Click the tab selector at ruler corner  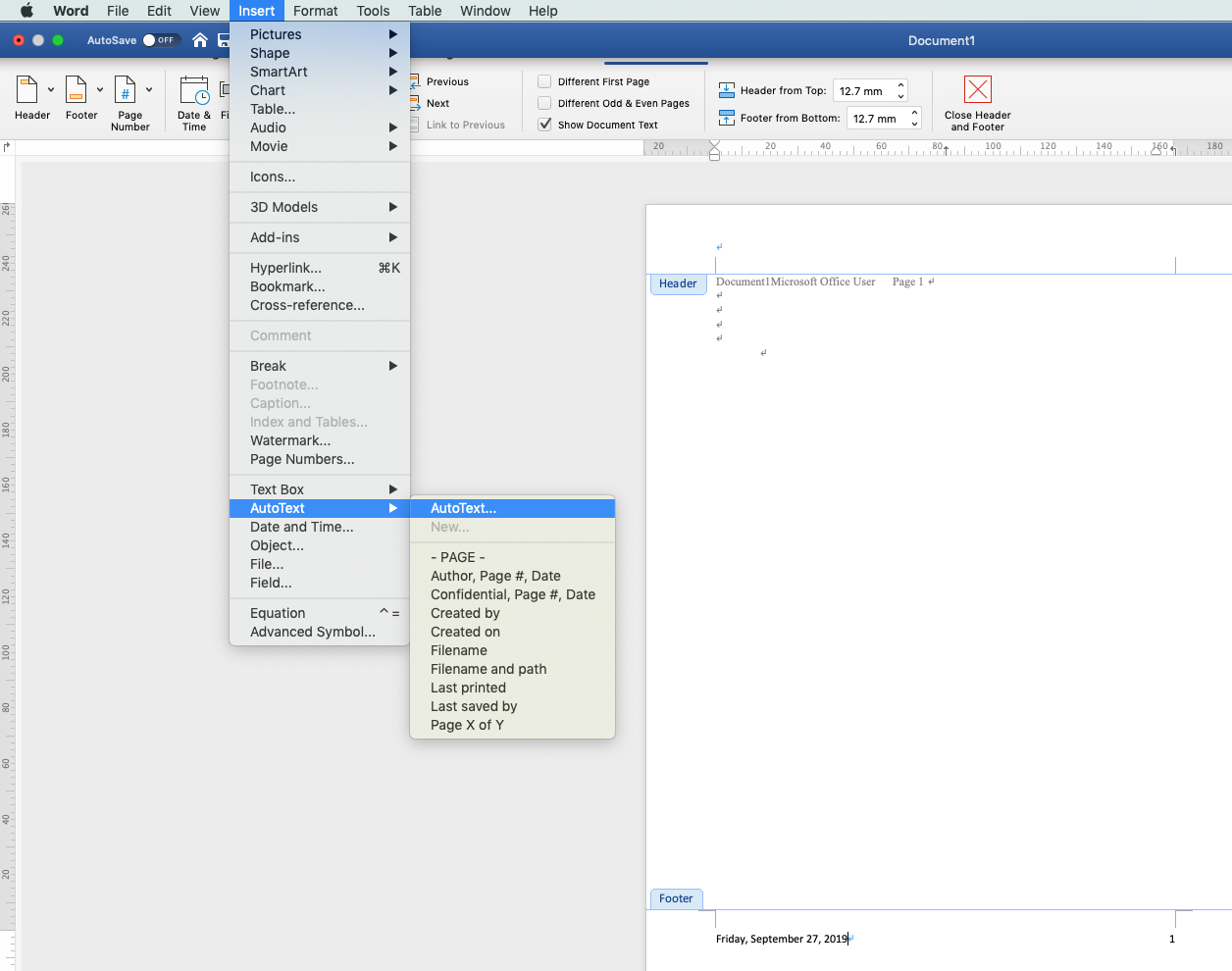pyautogui.click(x=7, y=147)
